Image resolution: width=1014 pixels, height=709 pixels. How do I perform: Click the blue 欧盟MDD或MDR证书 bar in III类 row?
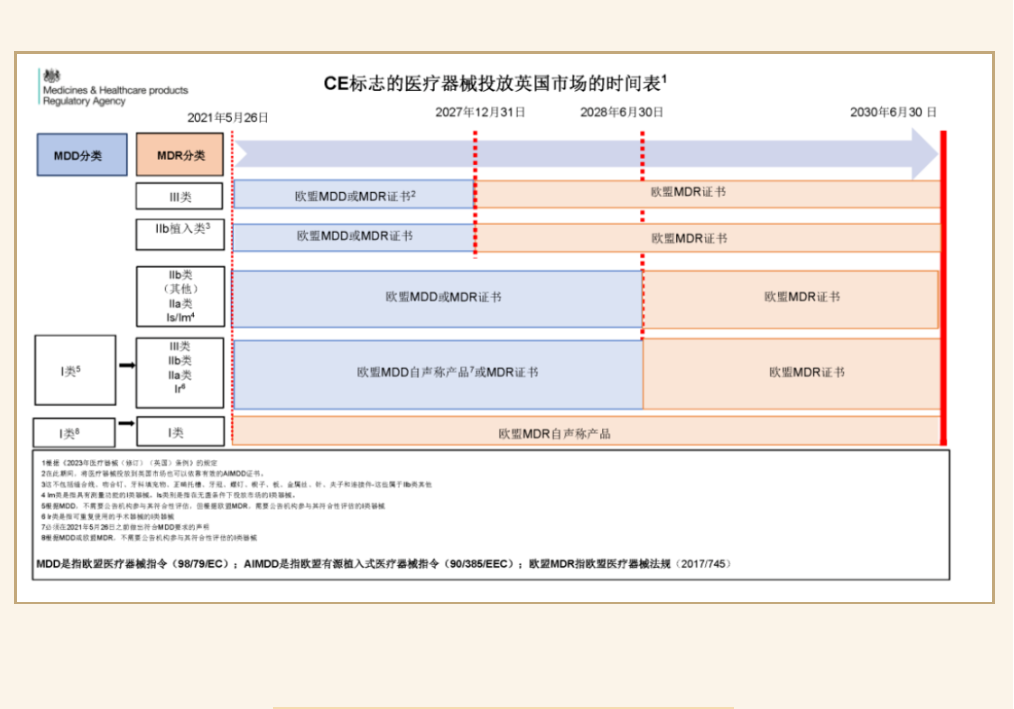(x=354, y=195)
